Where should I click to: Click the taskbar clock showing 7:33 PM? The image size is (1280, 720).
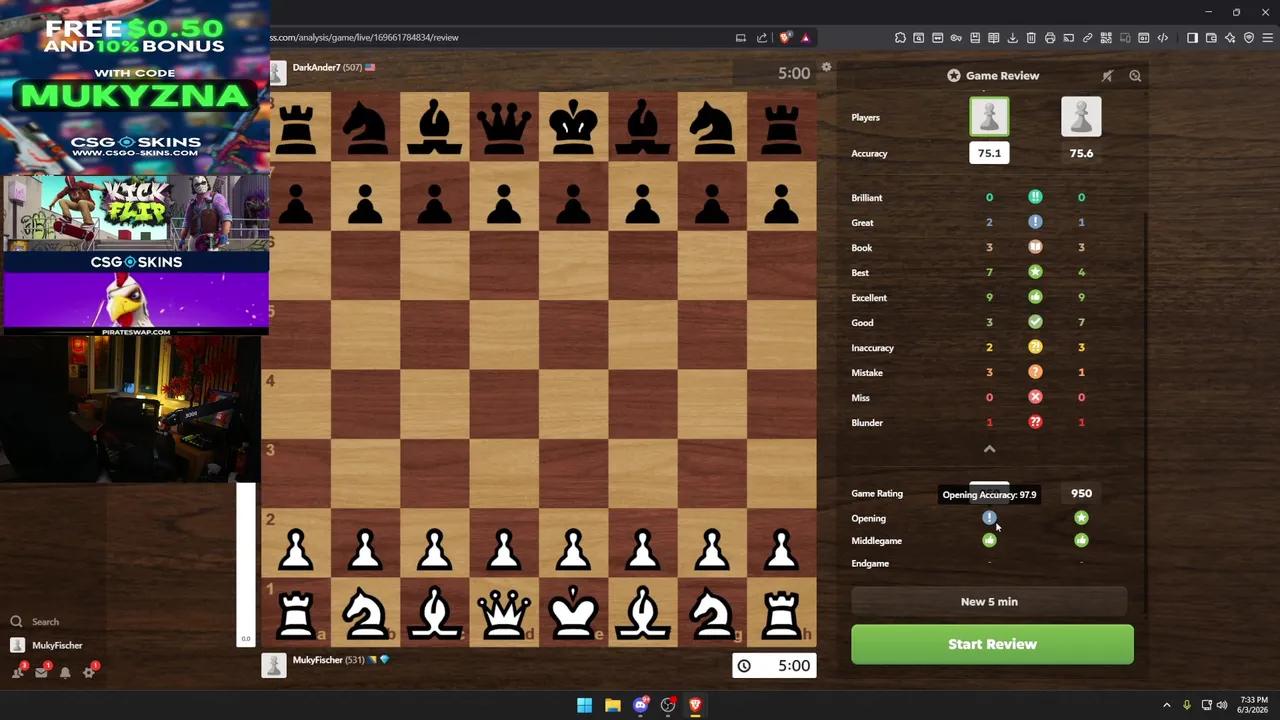1253,705
